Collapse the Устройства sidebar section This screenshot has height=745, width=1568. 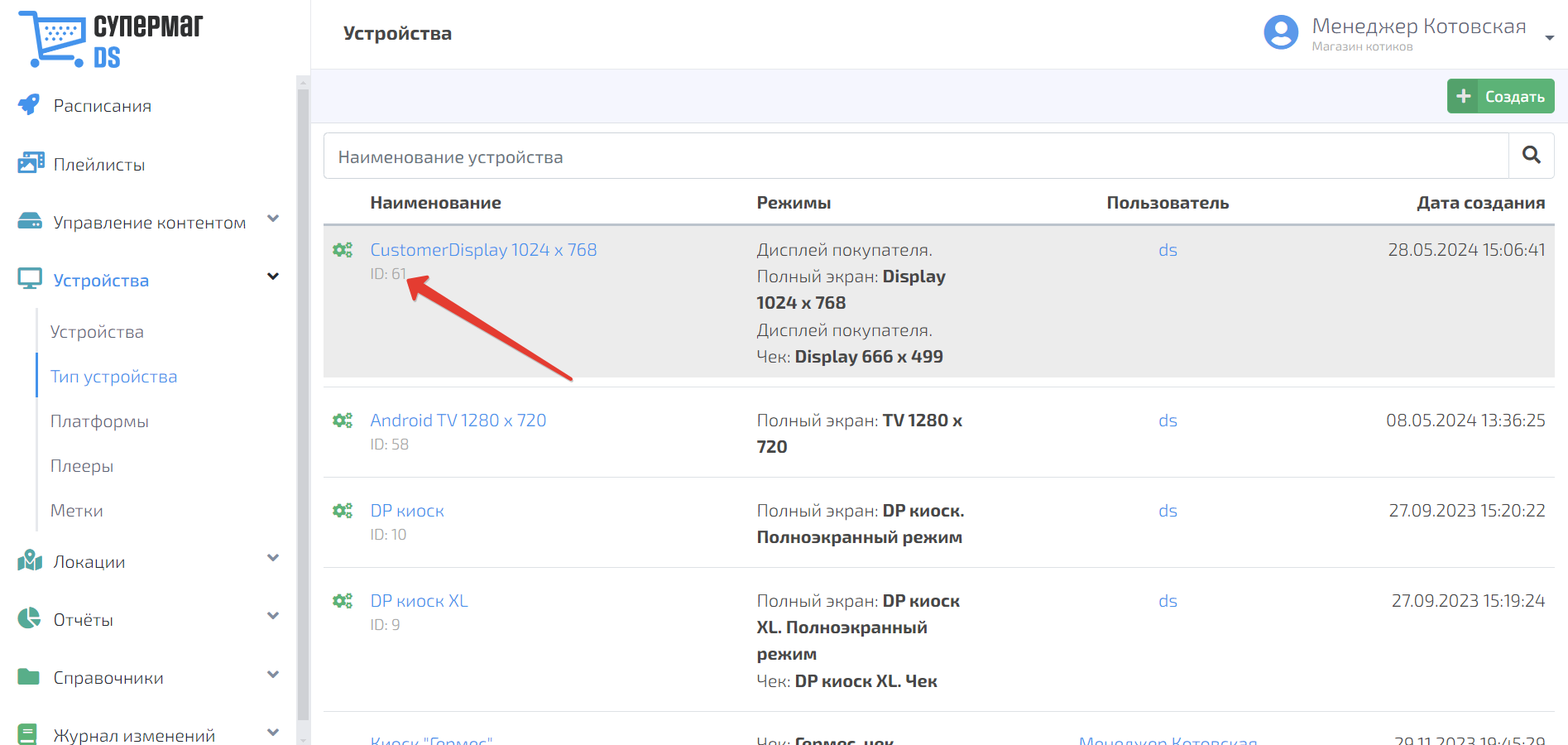273,276
